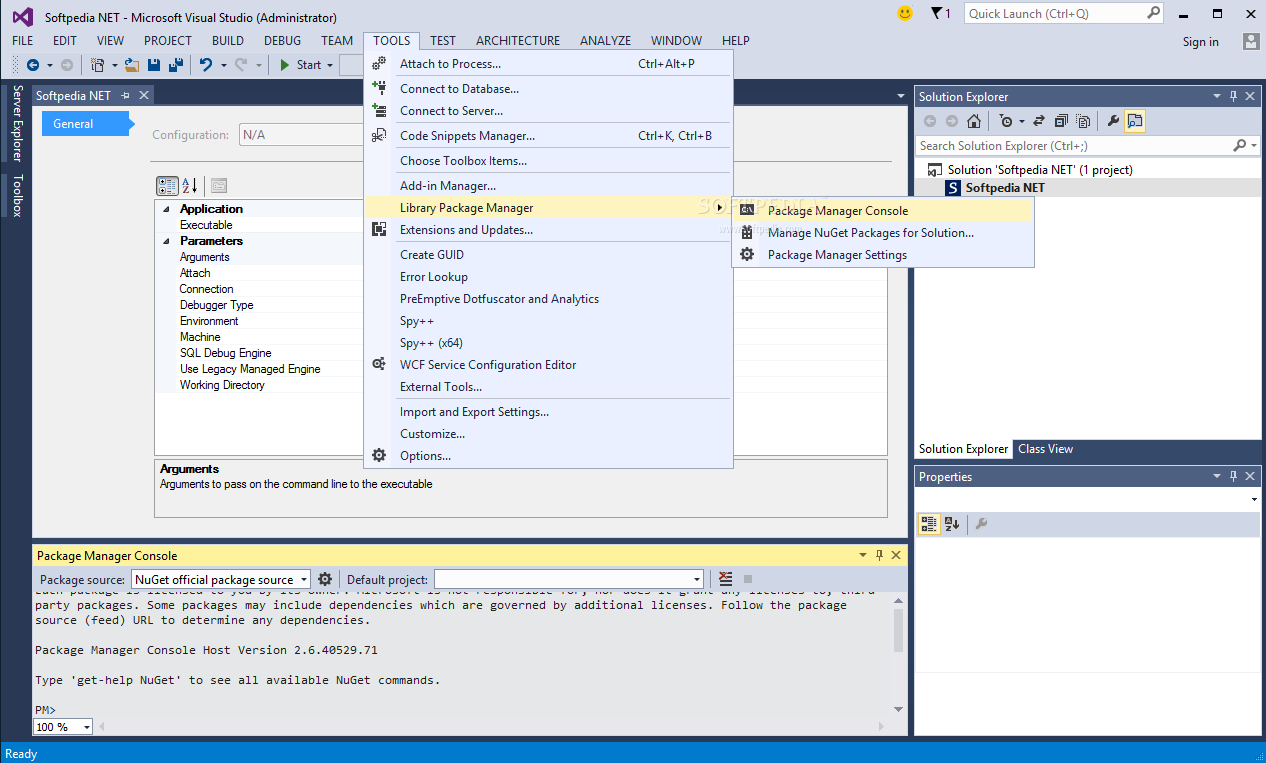Open the document tab list dropdown arrow
This screenshot has height=763, width=1266.
[x=901, y=96]
